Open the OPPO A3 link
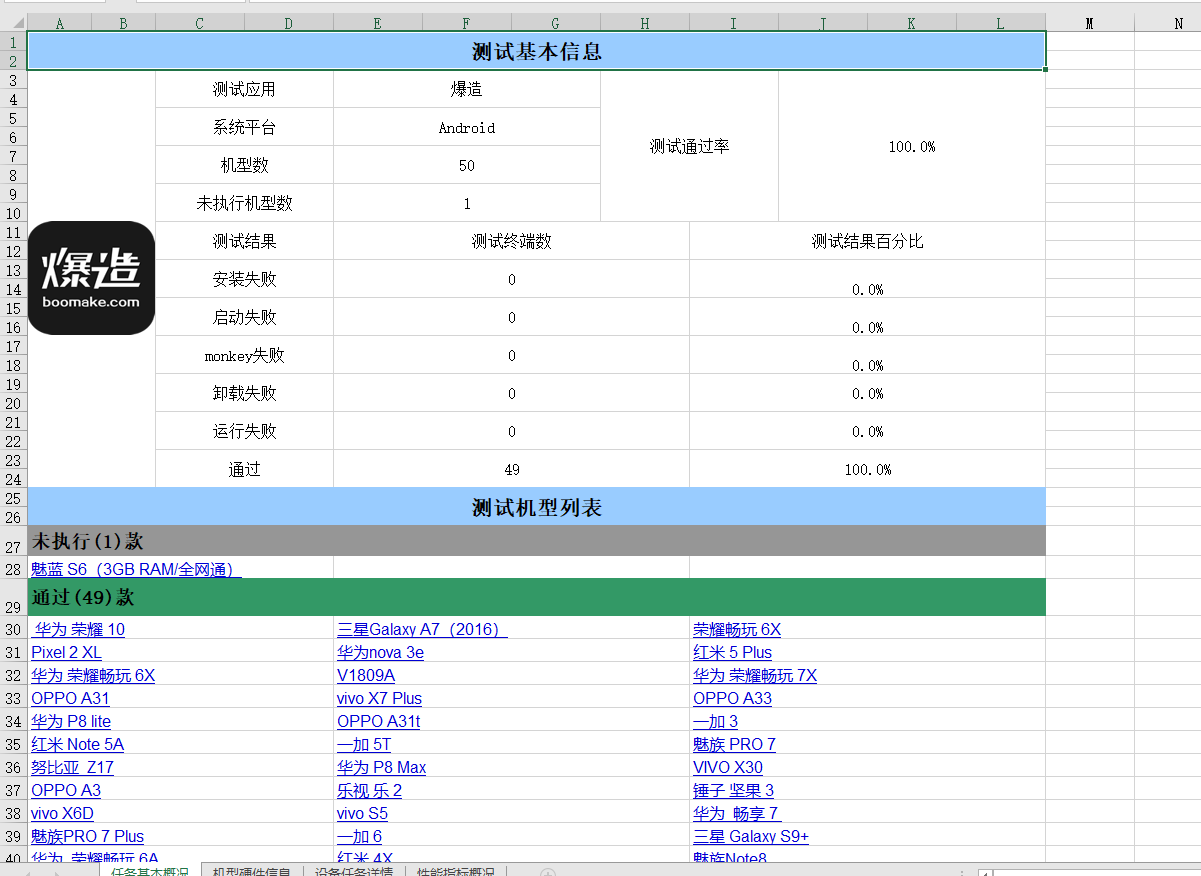This screenshot has width=1201, height=876. [x=66, y=790]
